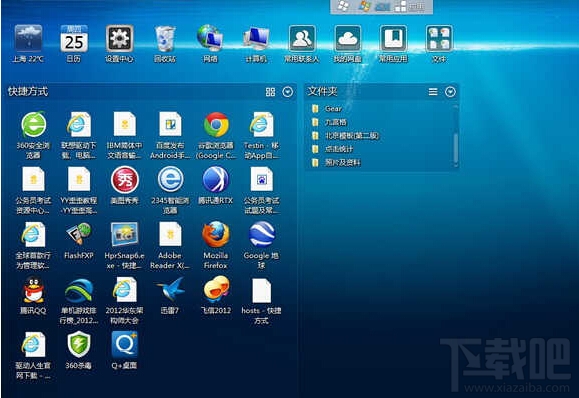Click the 文件夹 panel scrollbar
The width and height of the screenshot is (579, 398).
coord(456,148)
